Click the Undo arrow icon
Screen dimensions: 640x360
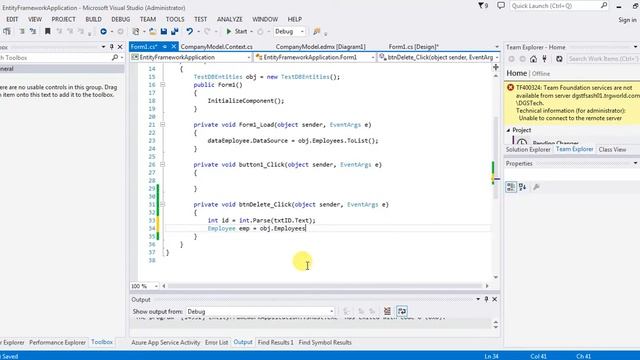(x=189, y=31)
